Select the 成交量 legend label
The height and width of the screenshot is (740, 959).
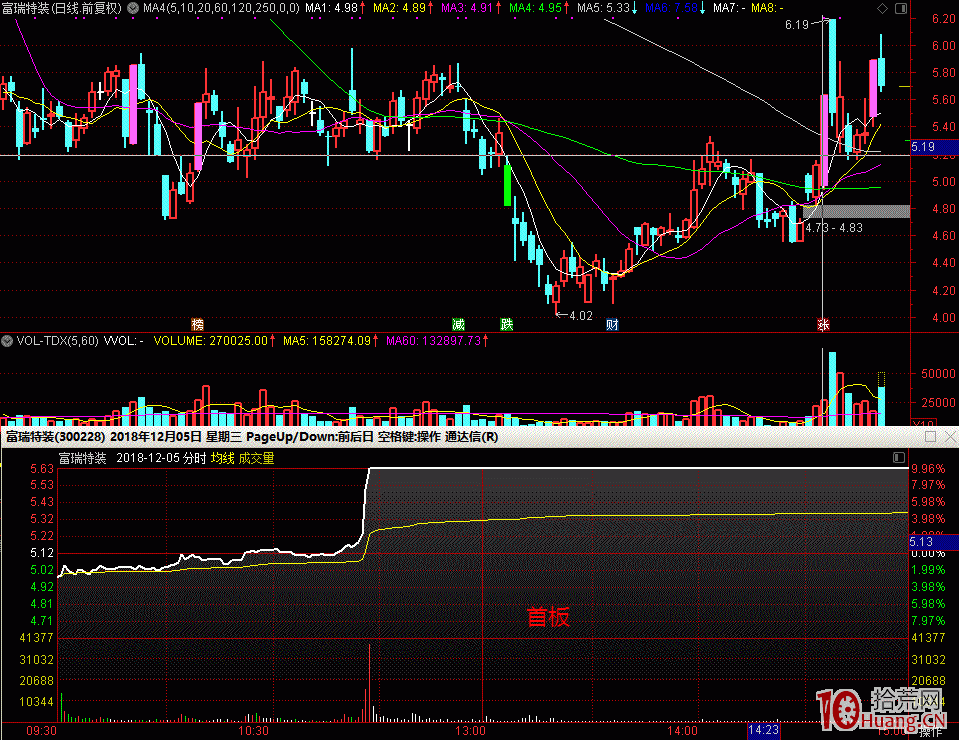(256, 458)
